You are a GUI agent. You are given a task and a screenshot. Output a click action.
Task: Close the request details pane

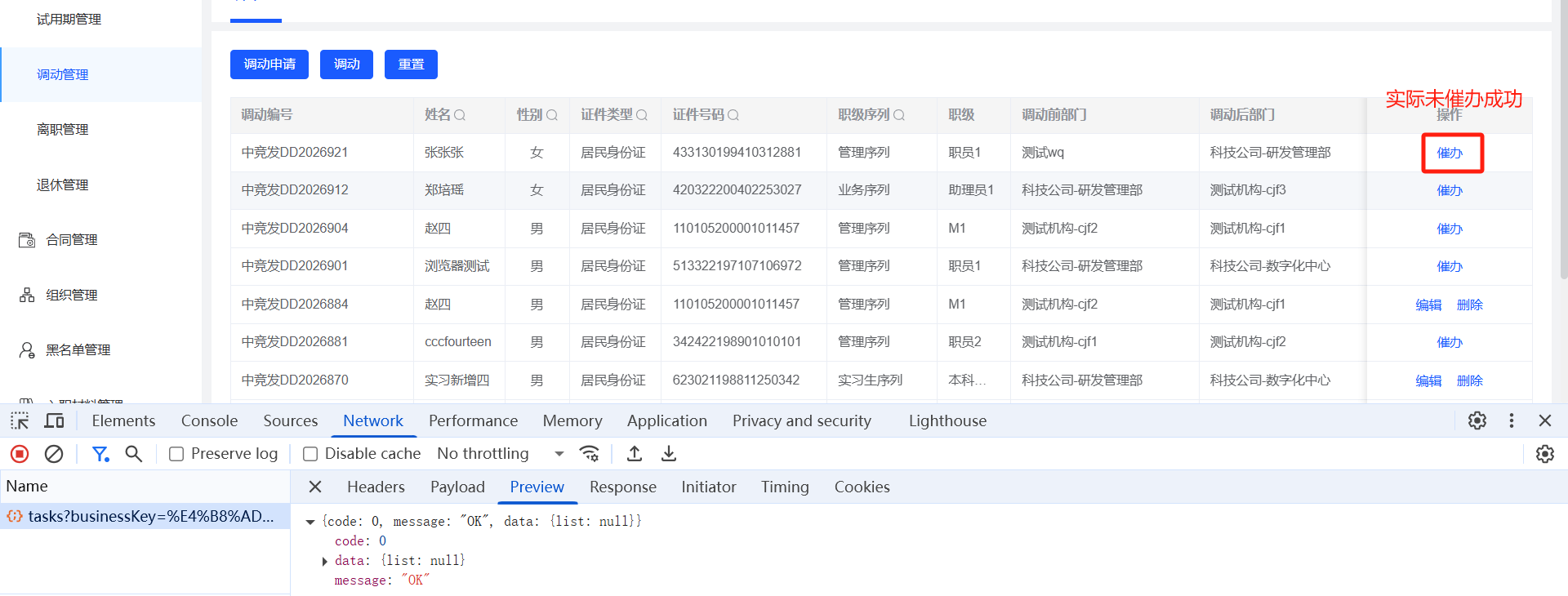(315, 487)
